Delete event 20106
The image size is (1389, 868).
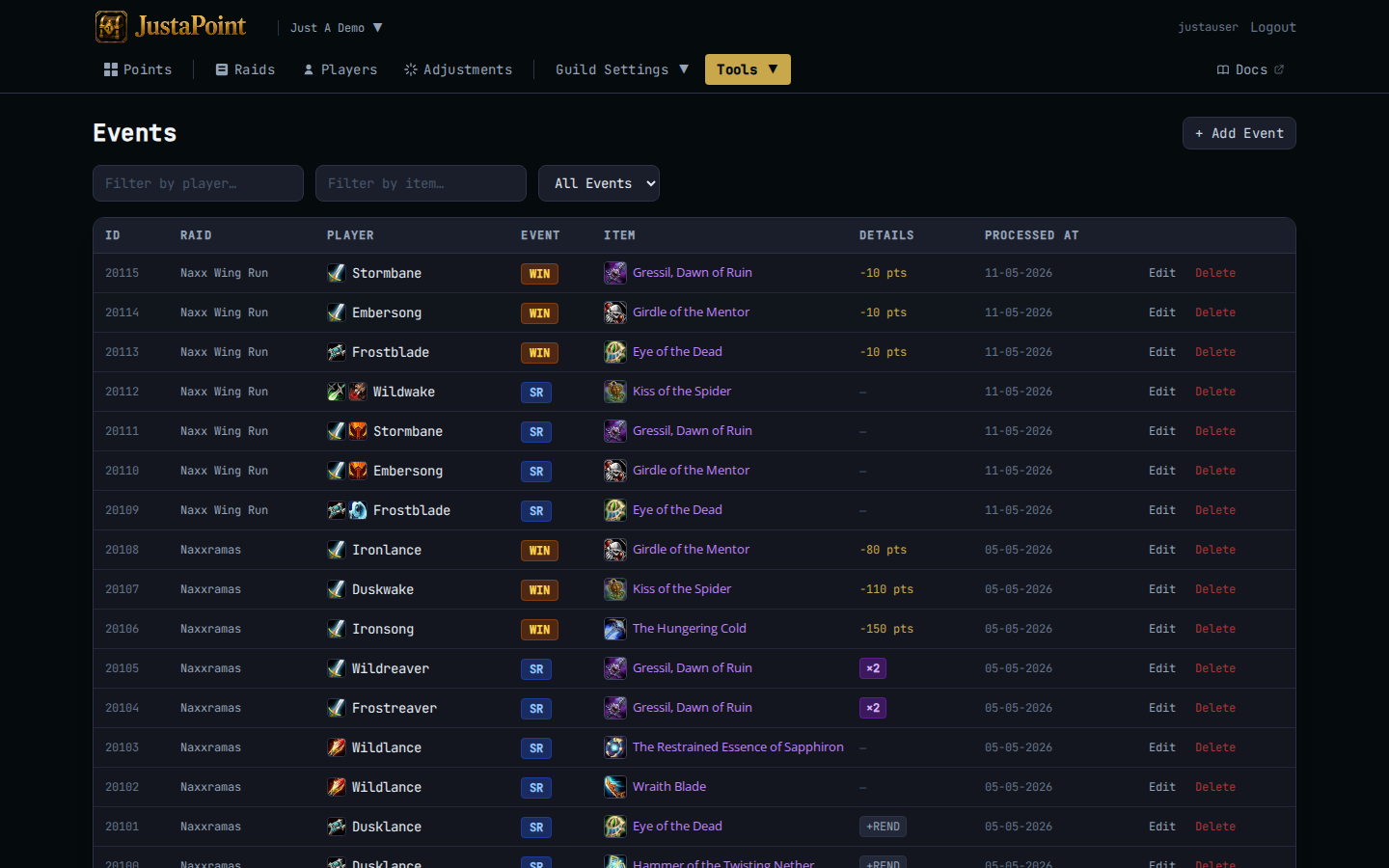point(1215,629)
